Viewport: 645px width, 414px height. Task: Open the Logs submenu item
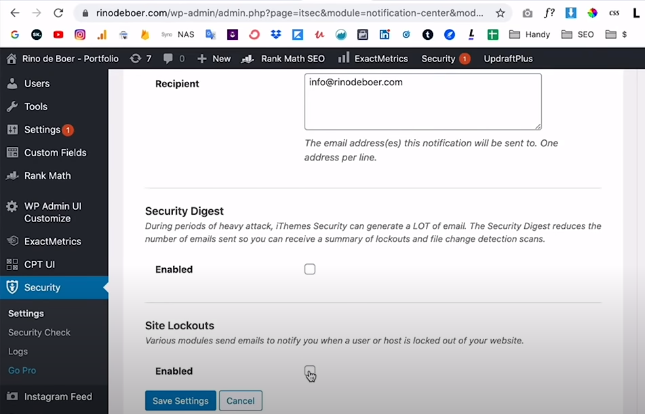[x=19, y=351]
